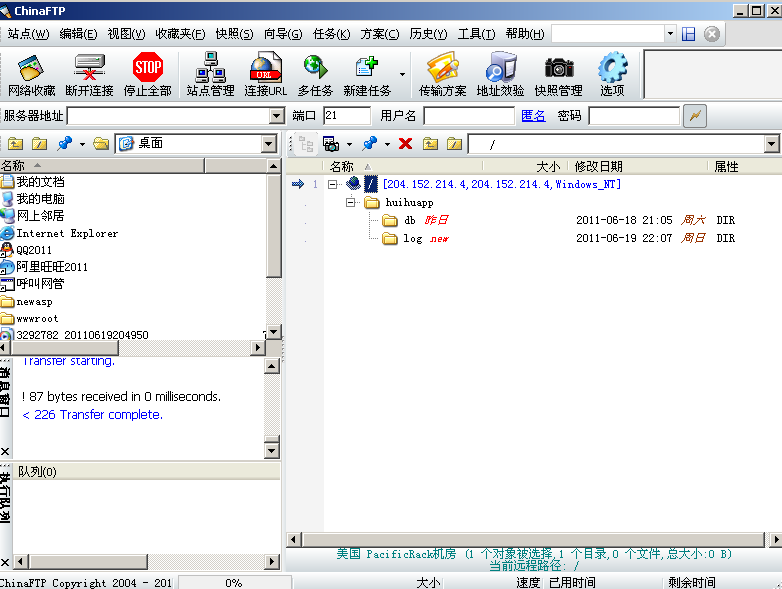Open the 桌面 local folder dropdown

point(269,144)
